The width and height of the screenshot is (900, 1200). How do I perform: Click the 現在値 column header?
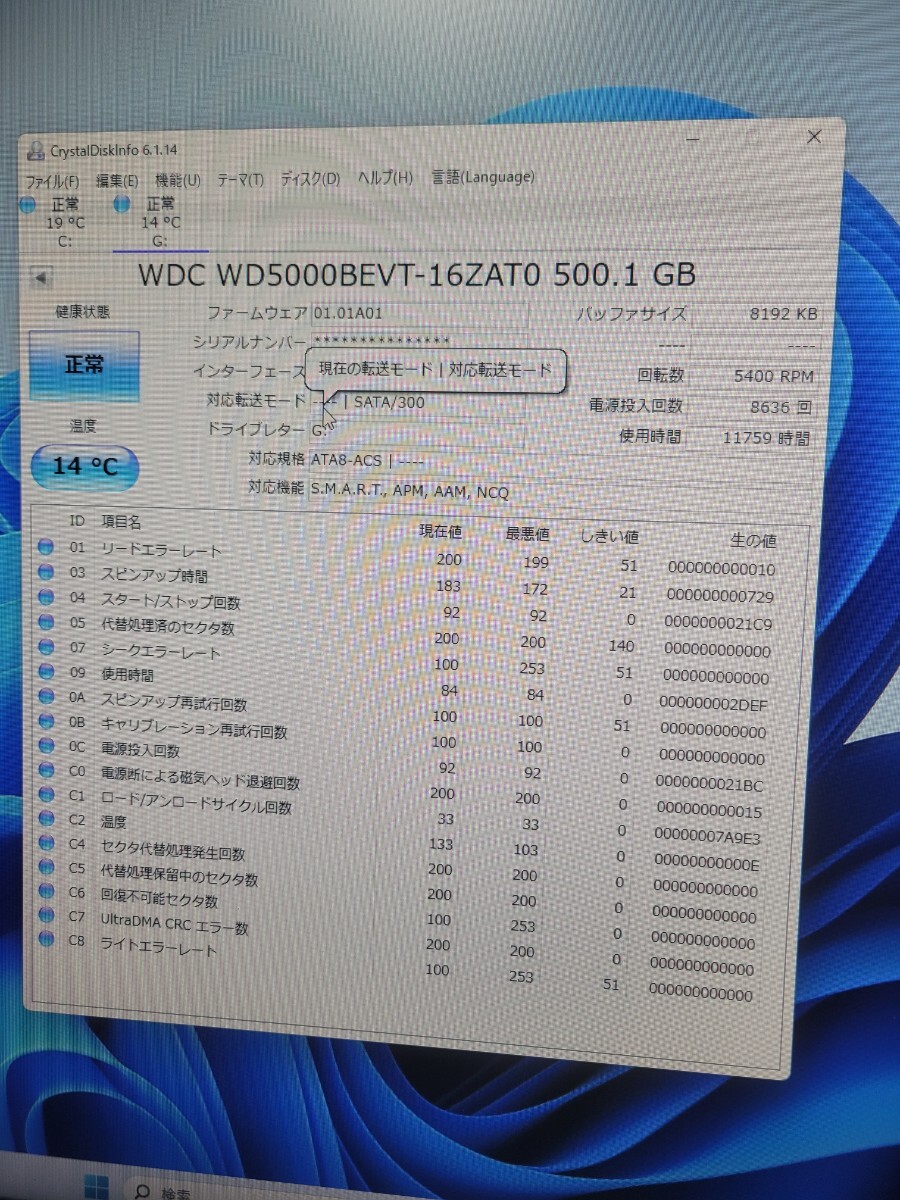(438, 531)
